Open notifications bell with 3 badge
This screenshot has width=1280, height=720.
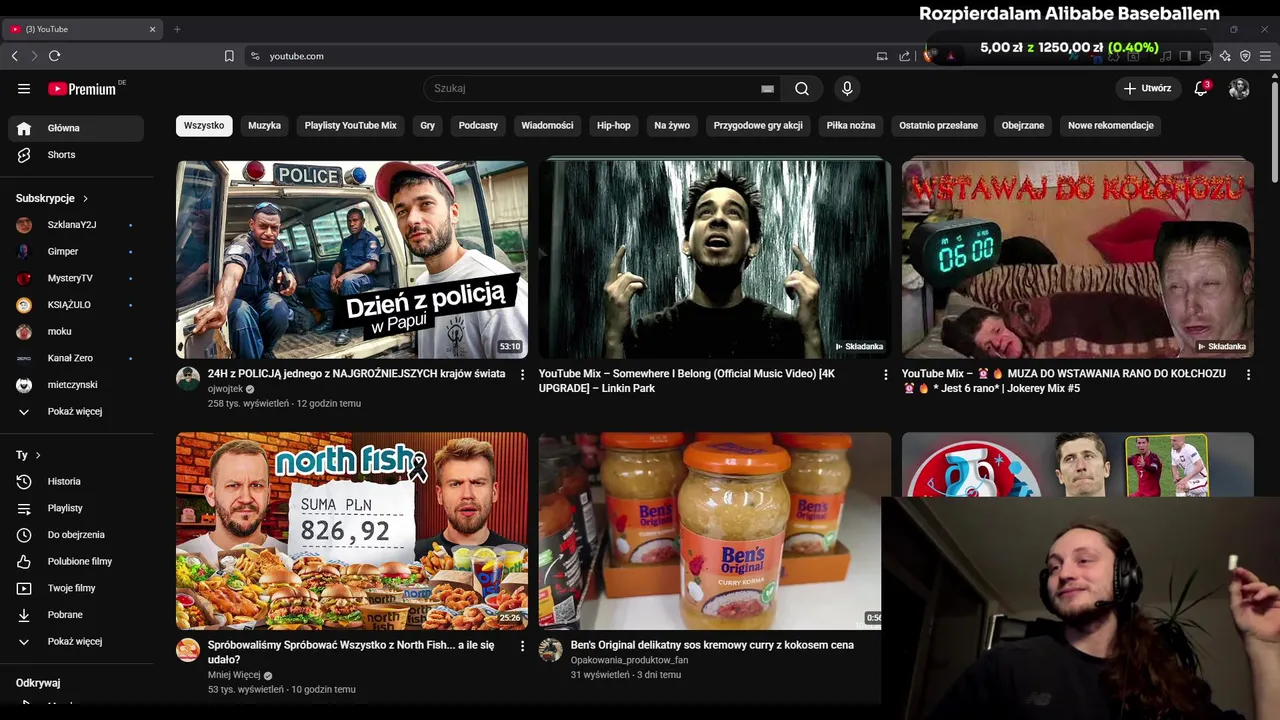pyautogui.click(x=1202, y=88)
